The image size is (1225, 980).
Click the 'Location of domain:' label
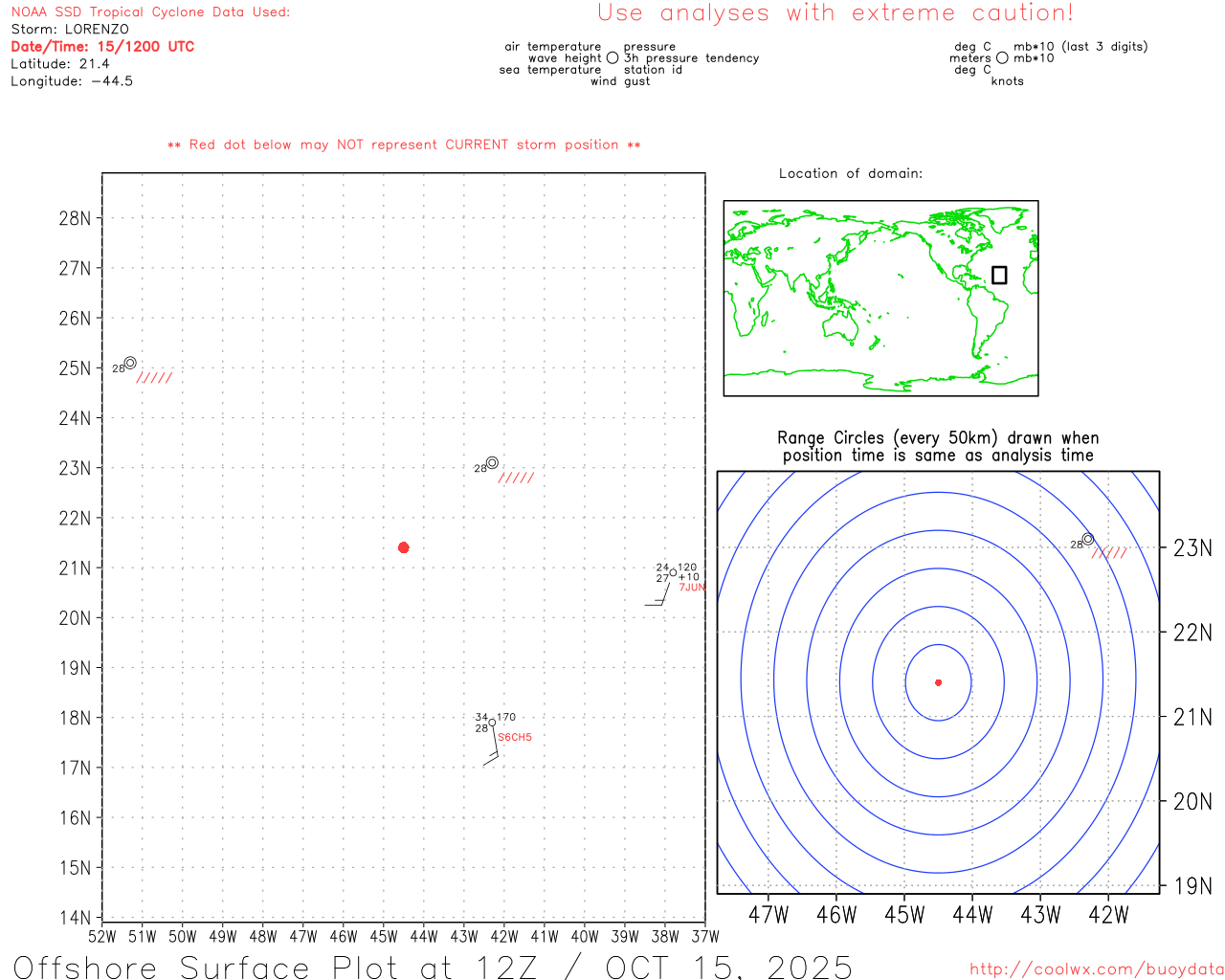(x=851, y=173)
